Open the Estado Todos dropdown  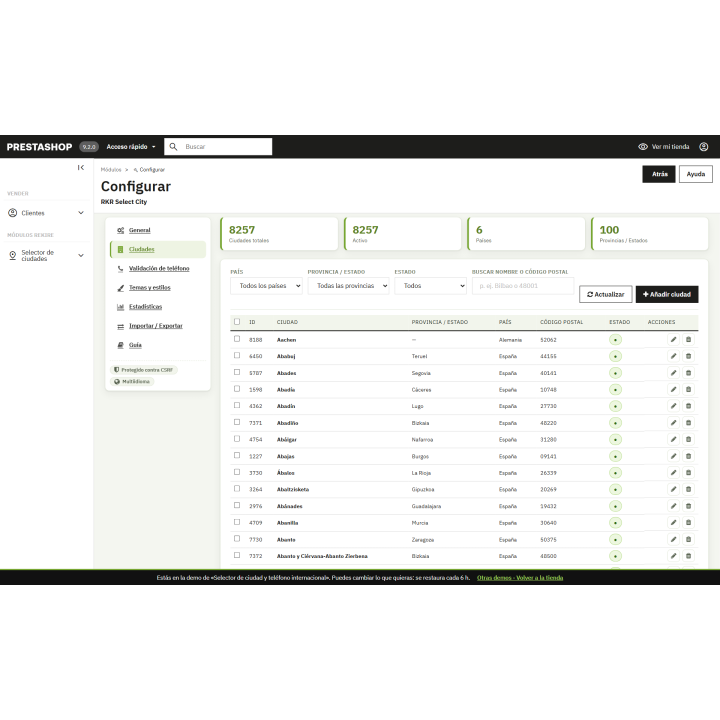point(430,286)
